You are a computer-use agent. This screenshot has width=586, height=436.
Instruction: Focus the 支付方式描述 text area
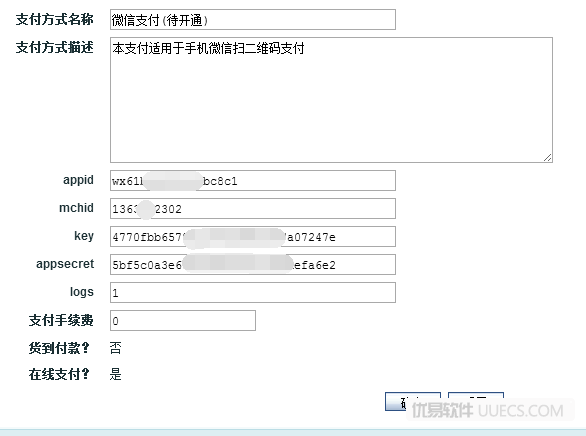pyautogui.click(x=331, y=100)
